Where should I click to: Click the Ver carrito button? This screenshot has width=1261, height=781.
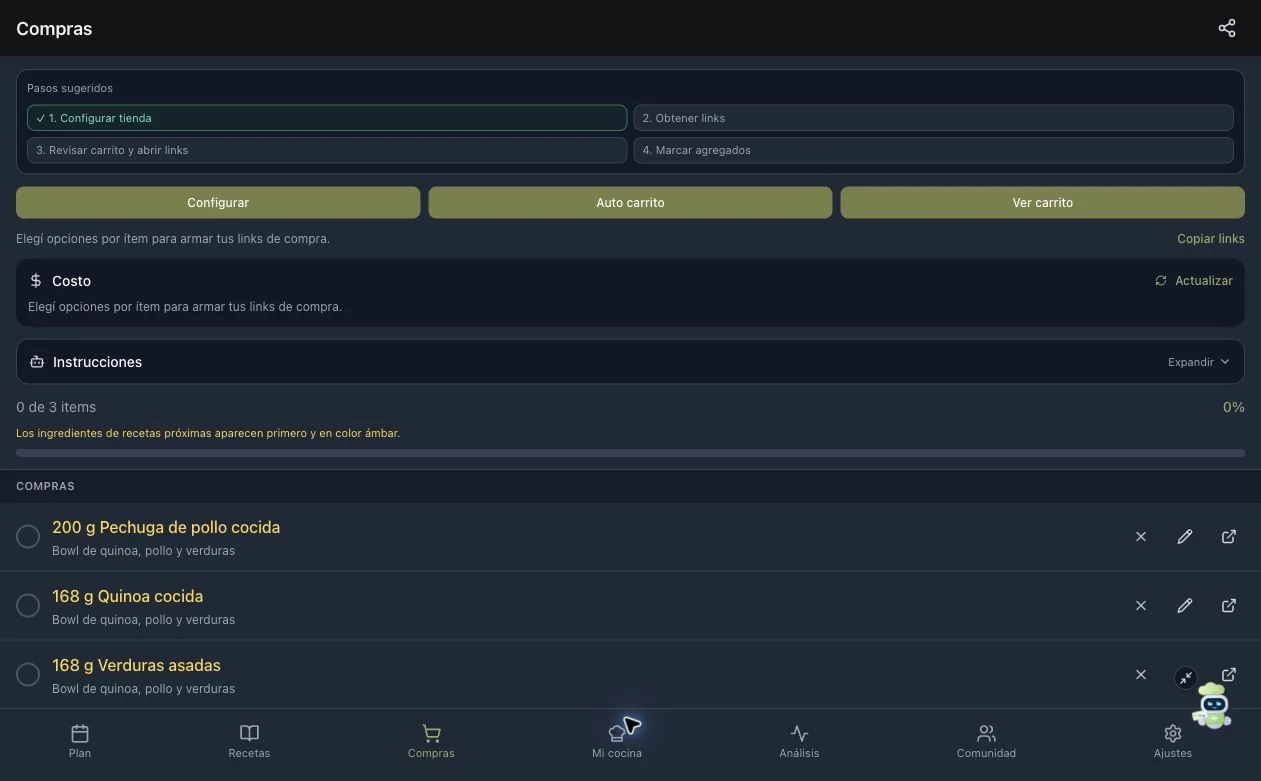(1042, 202)
